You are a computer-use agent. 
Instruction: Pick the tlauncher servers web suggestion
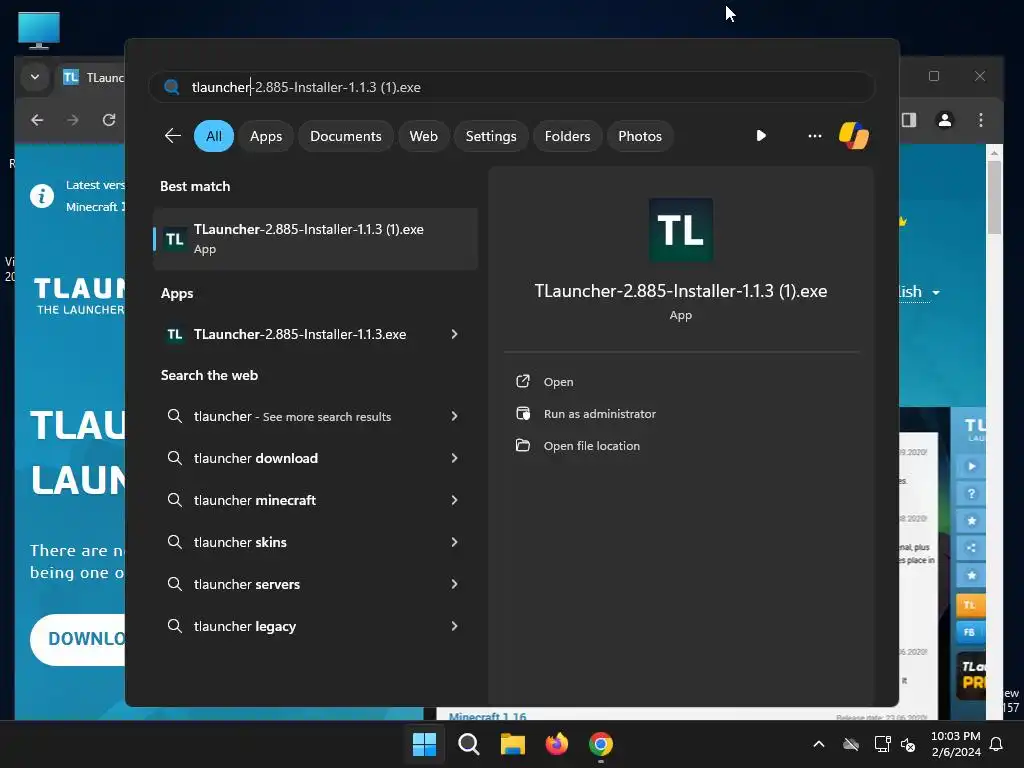pos(247,584)
